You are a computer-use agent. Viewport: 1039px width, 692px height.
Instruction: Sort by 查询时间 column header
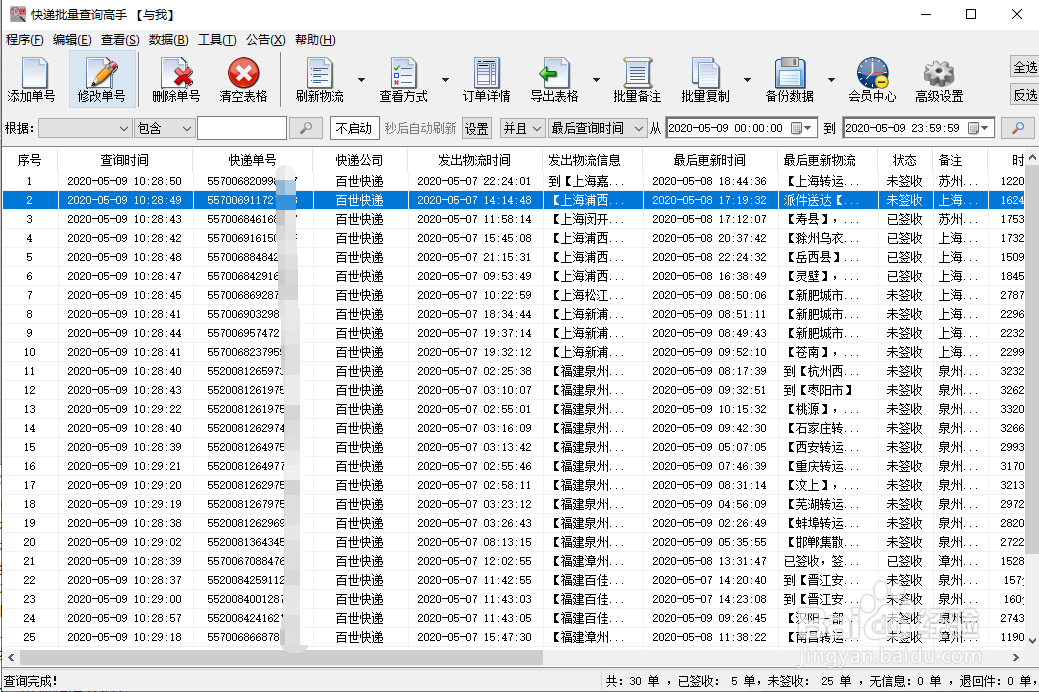[x=125, y=160]
